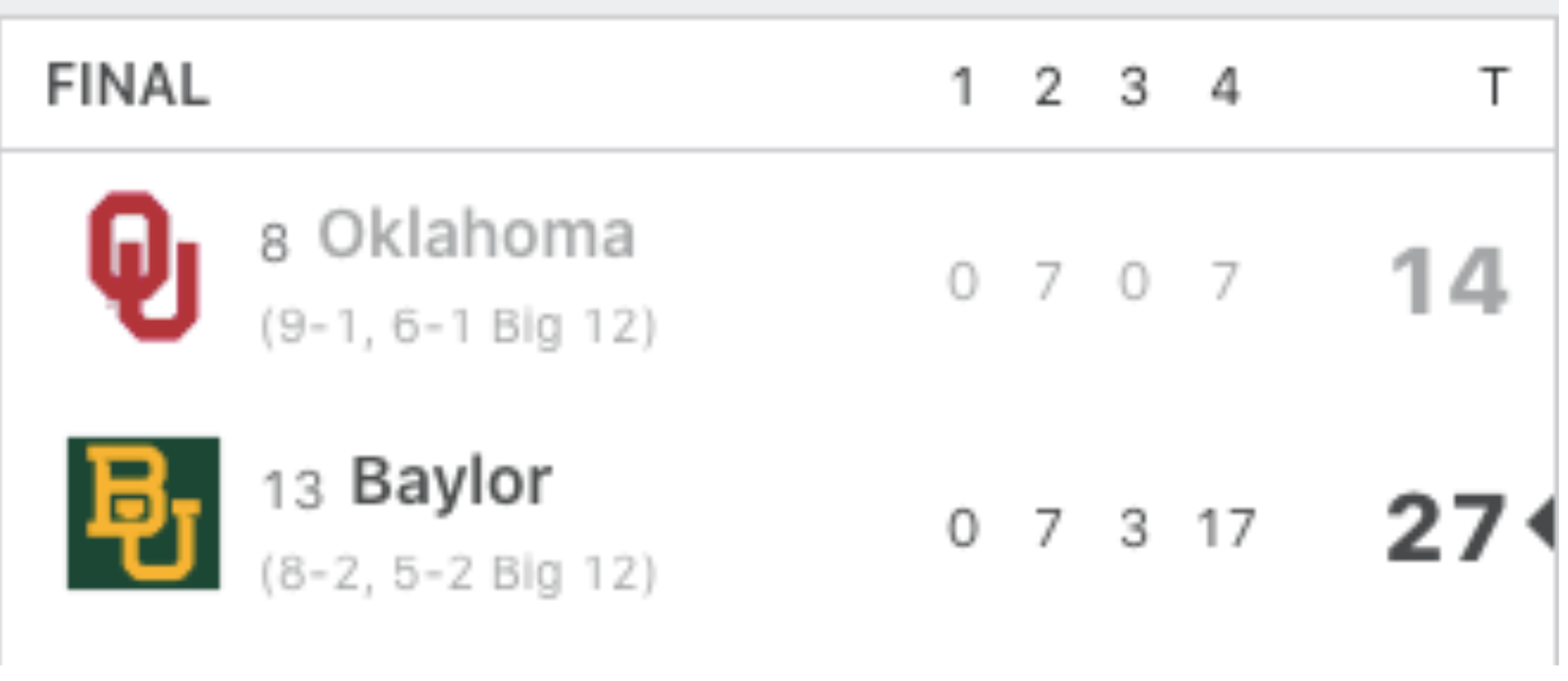Click the quarter 1 column header

963,87
